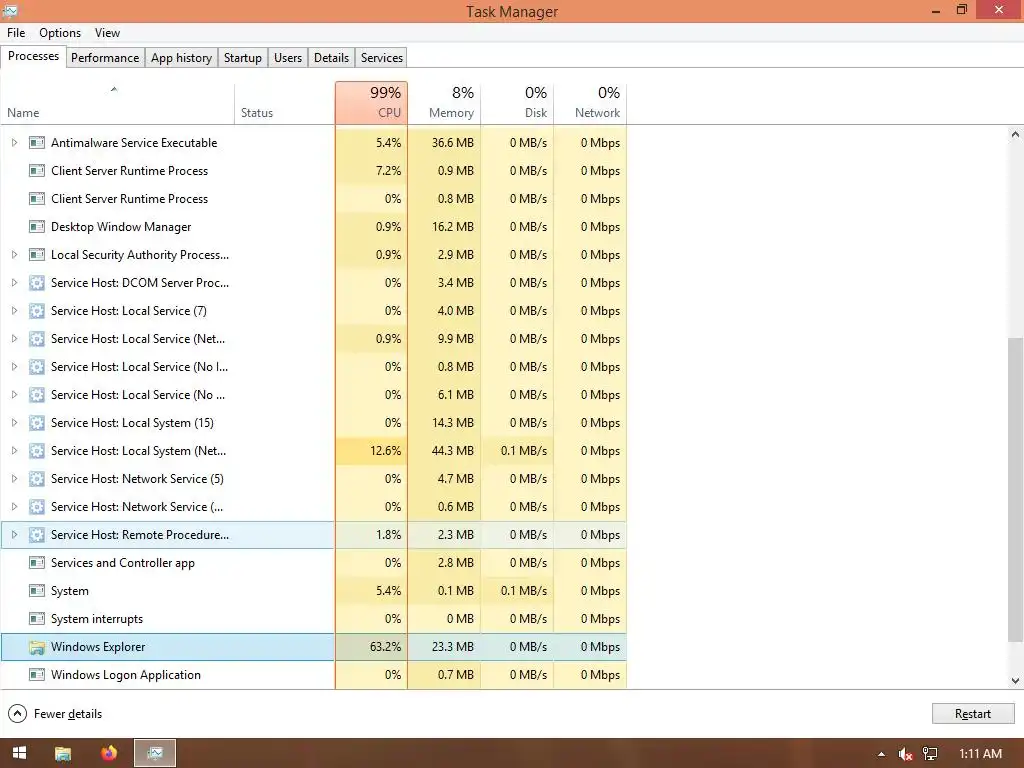Switch to the App history tab
Viewport: 1024px width, 768px height.
click(182, 57)
